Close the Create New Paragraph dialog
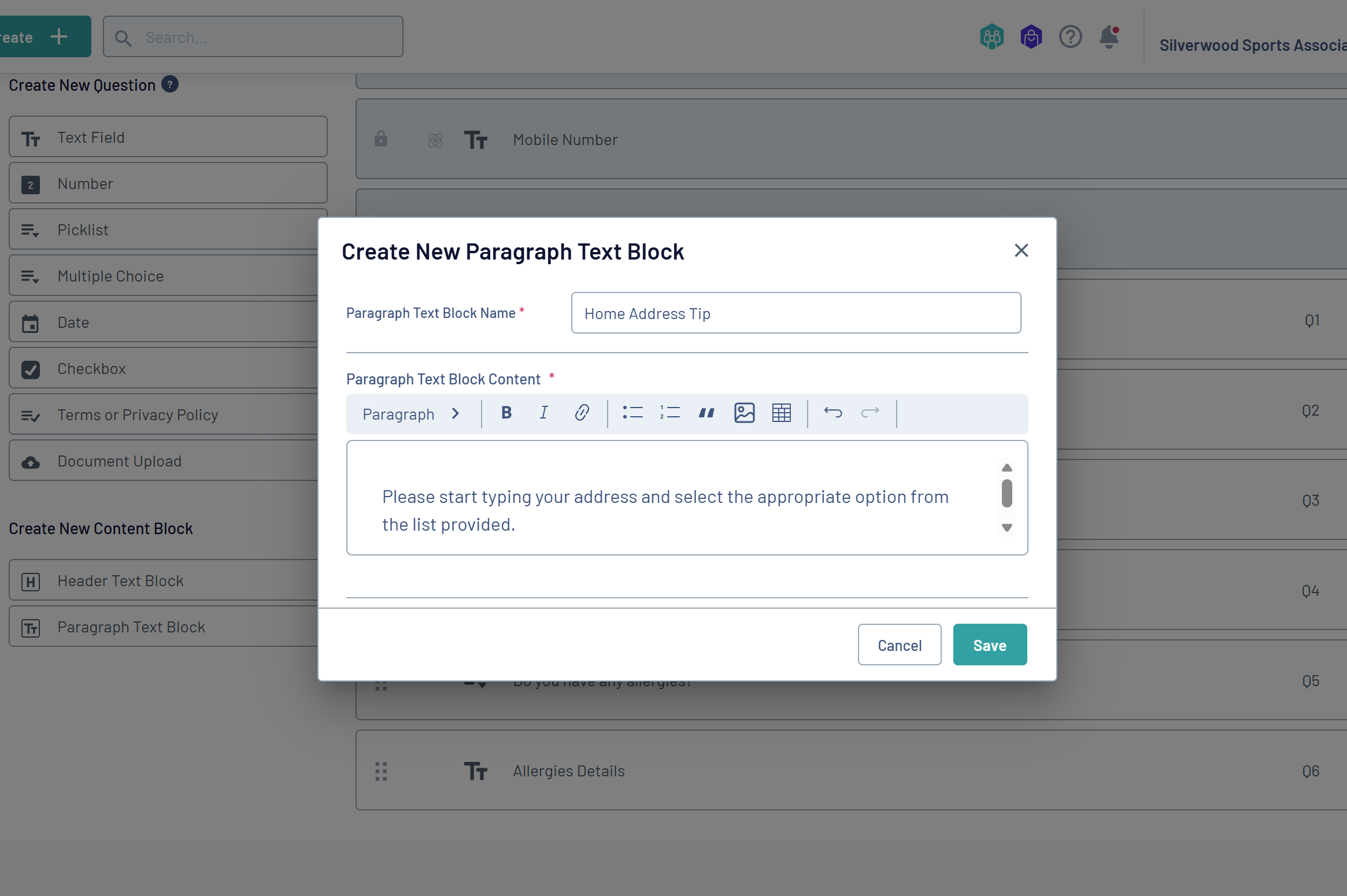Image resolution: width=1347 pixels, height=896 pixels. tap(1021, 251)
